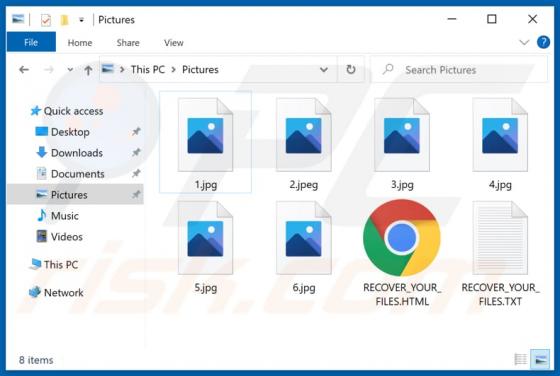Maximize the Pictures window
Image resolution: width=560 pixels, height=376 pixels.
[492, 19]
